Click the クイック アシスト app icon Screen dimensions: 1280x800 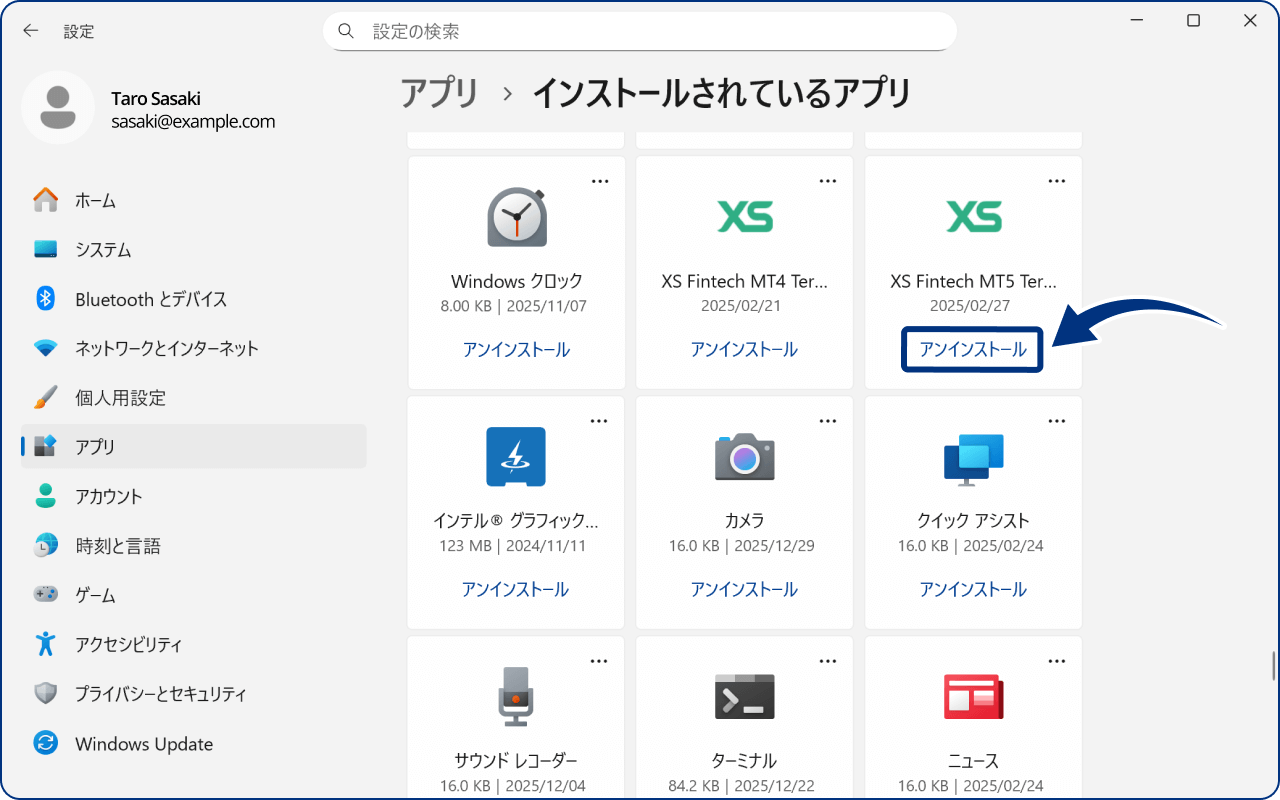click(x=973, y=457)
